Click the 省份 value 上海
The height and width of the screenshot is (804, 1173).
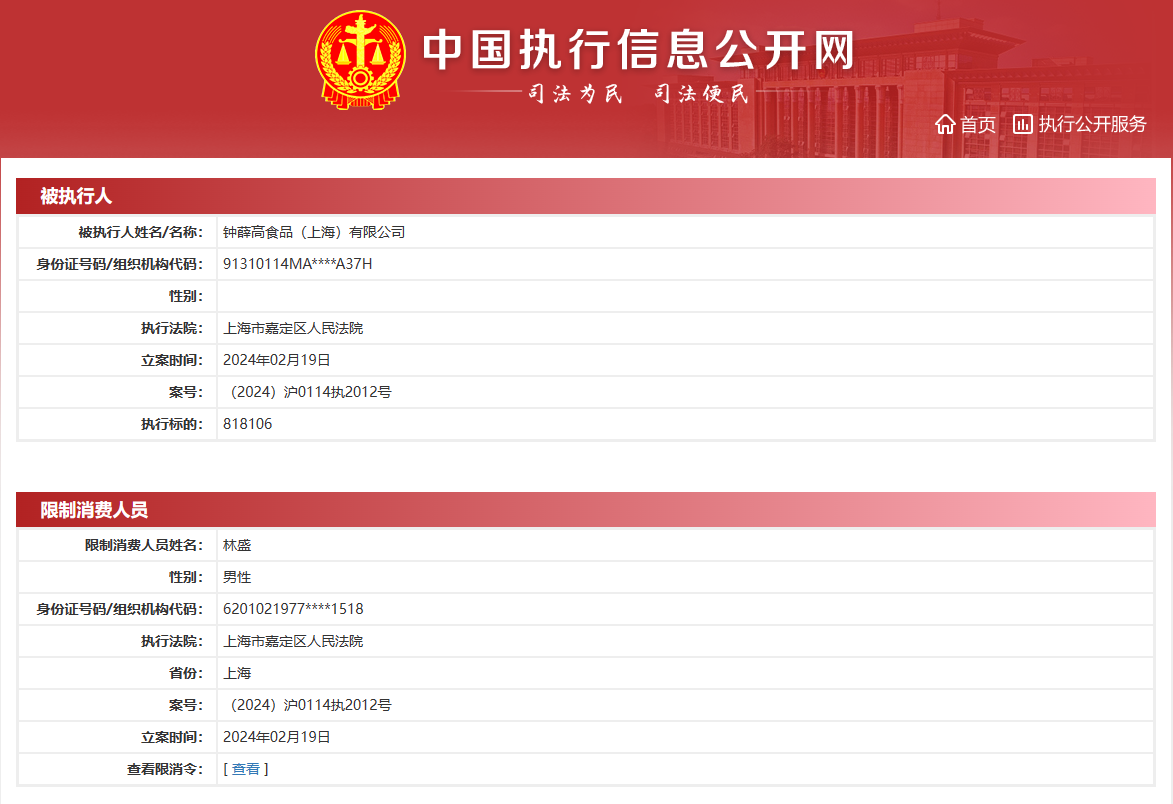237,673
